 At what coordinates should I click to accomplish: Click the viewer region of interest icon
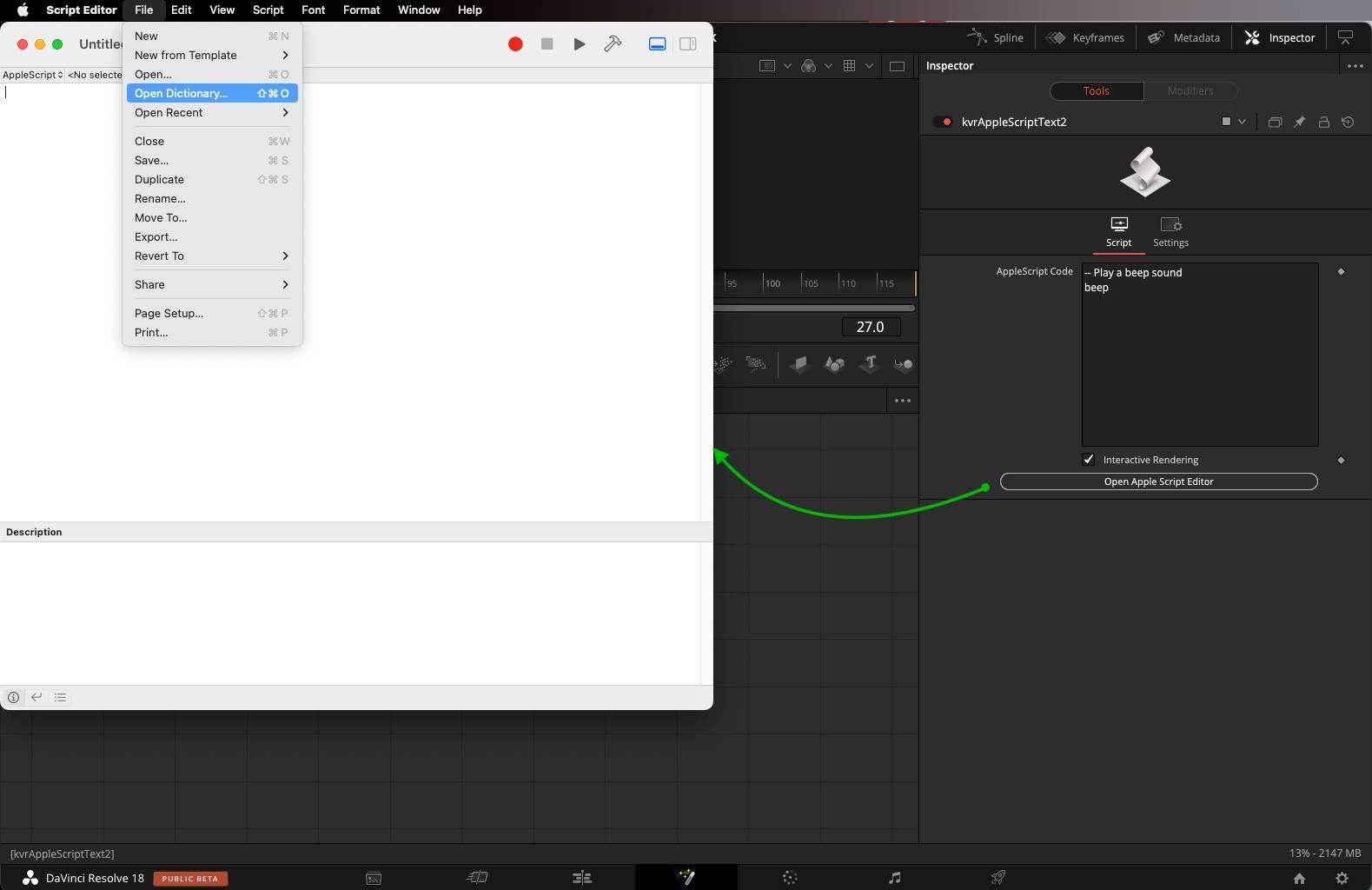coord(767,66)
